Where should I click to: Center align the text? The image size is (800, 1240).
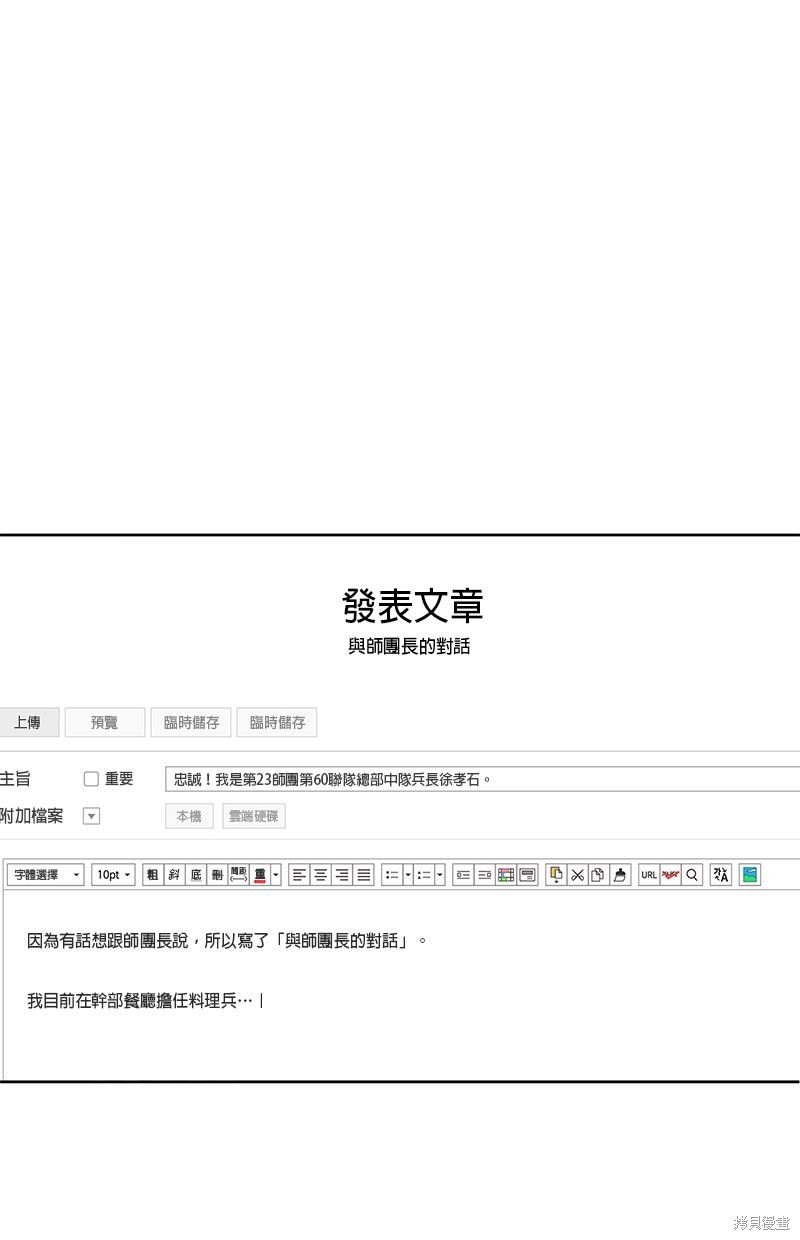click(x=321, y=875)
